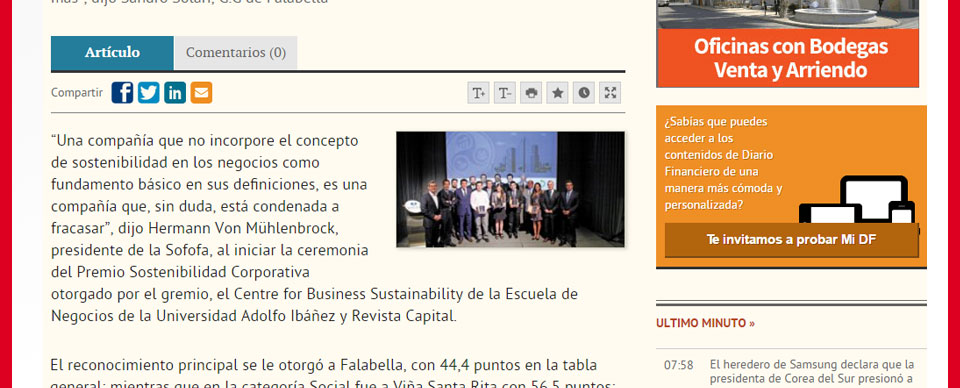Increase text size with T+ button
960x388 pixels.
(479, 93)
